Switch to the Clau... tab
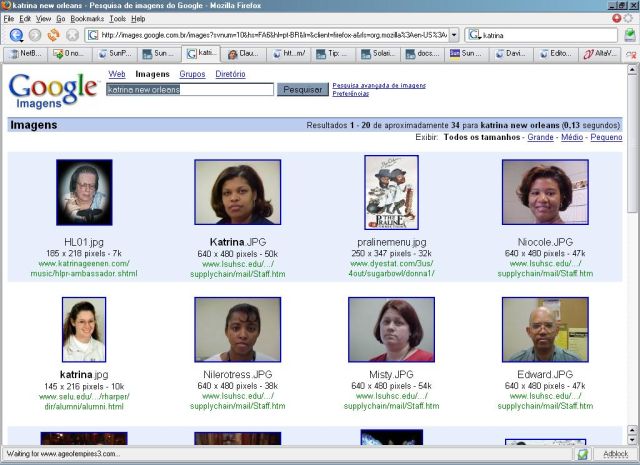640x465 pixels. (x=244, y=54)
